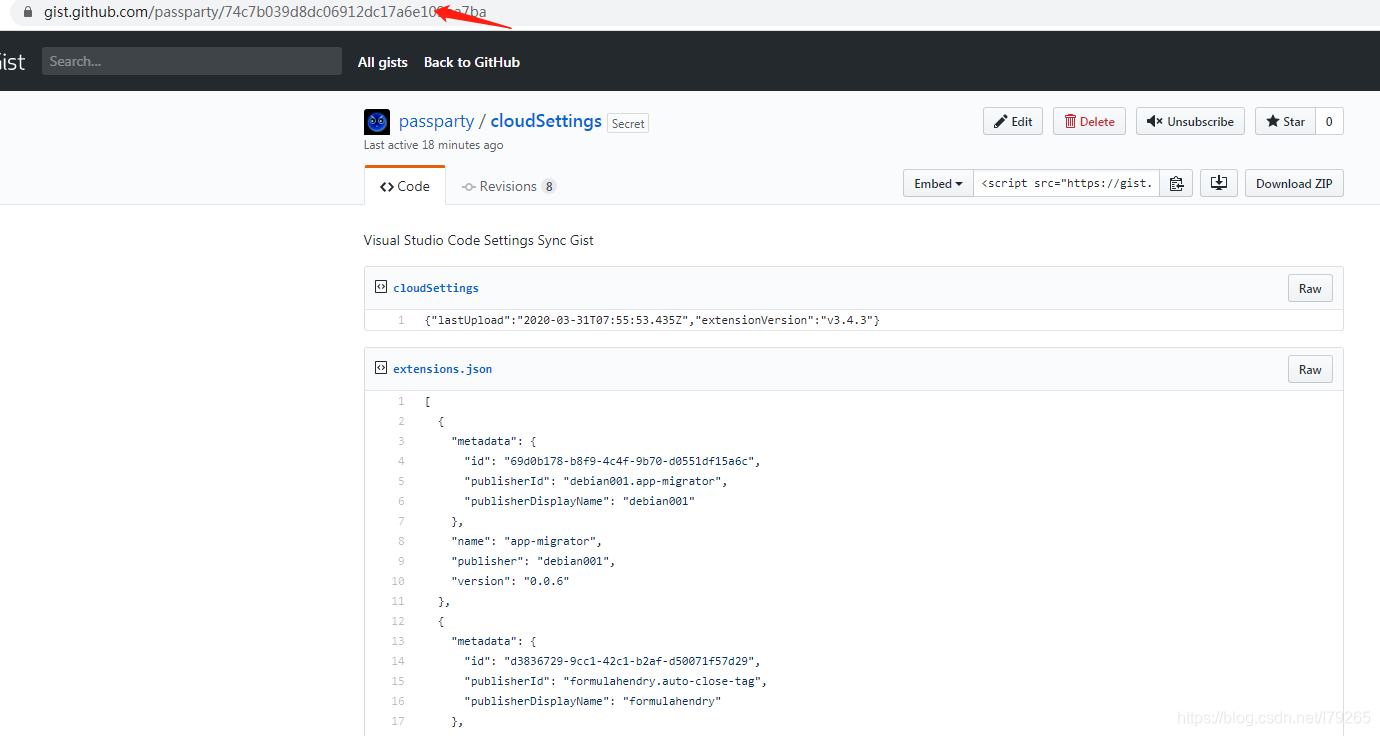The height and width of the screenshot is (736, 1380).
Task: Open the All gists menu item
Action: (x=382, y=62)
